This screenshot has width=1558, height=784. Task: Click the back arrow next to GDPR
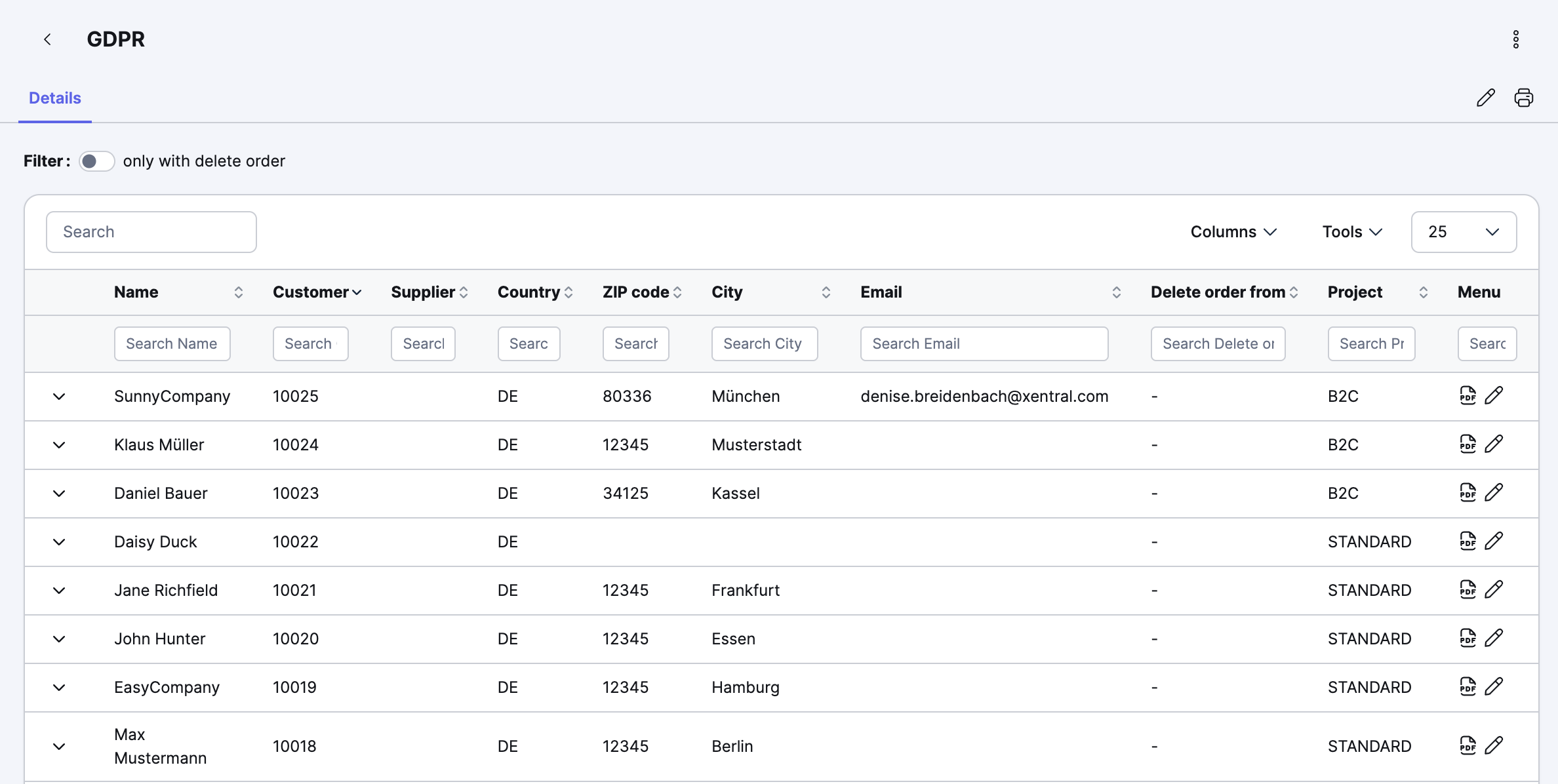(47, 39)
